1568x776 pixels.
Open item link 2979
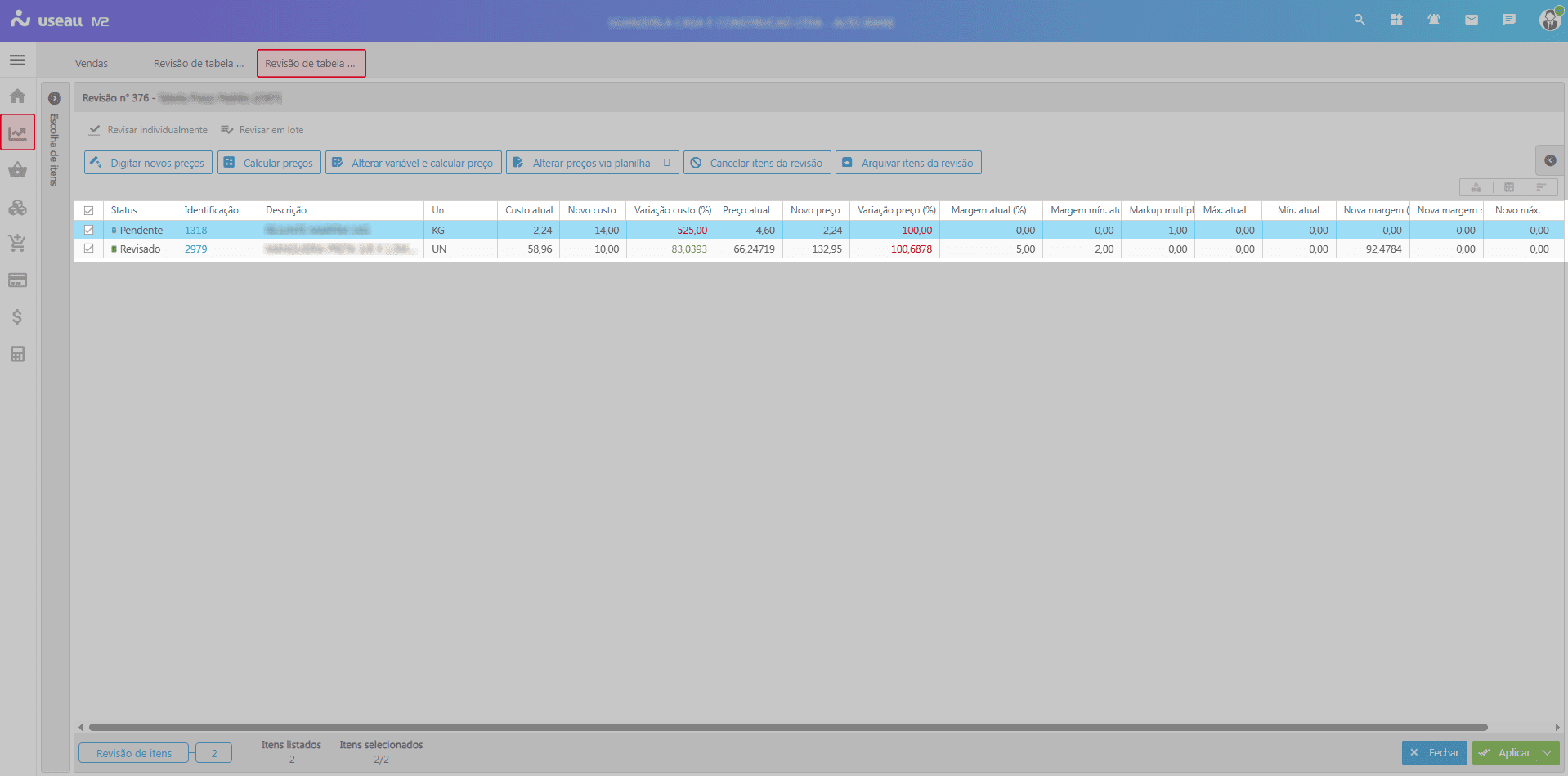[196, 249]
